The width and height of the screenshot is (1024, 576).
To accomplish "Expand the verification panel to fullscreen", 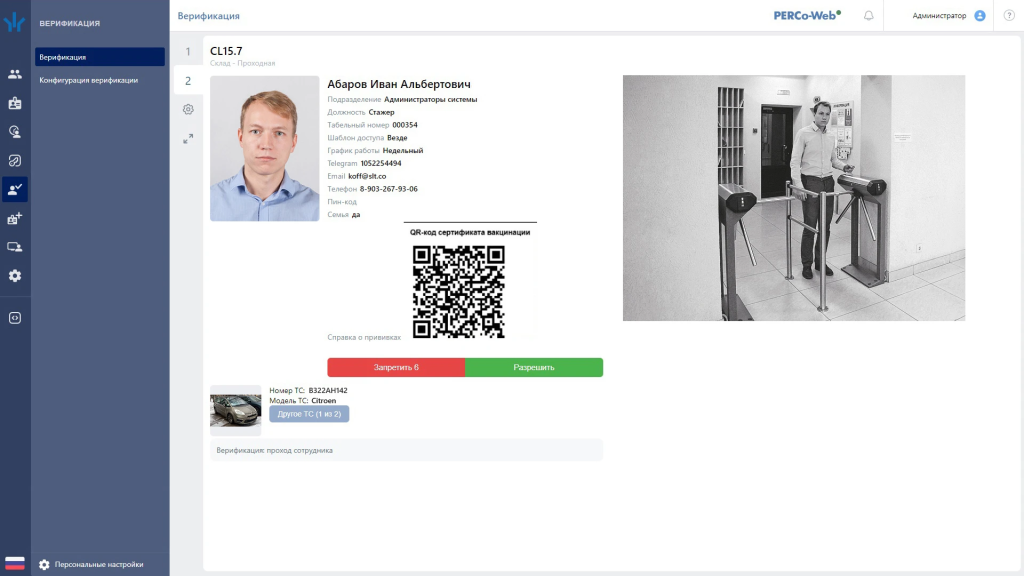I will click(x=188, y=138).
